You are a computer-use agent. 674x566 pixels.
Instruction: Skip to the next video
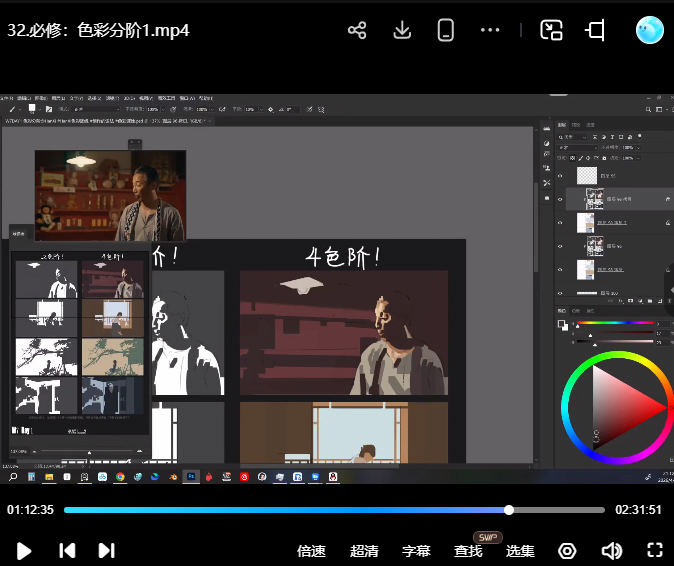[x=107, y=551]
